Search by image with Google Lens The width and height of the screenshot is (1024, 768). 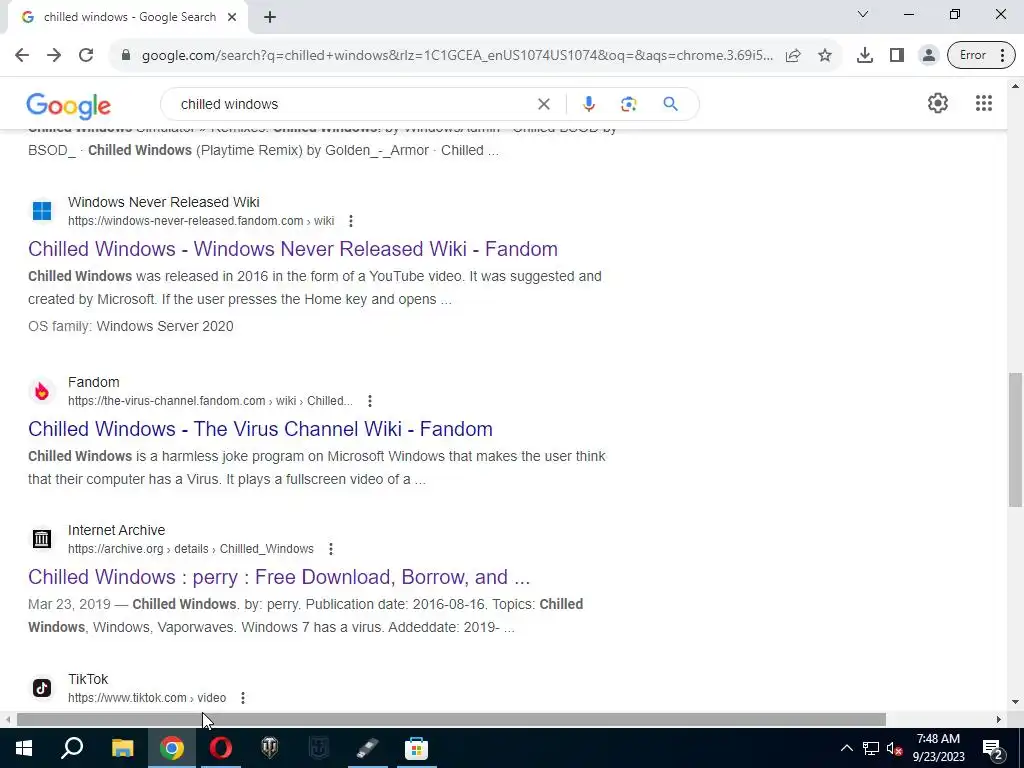(x=628, y=104)
